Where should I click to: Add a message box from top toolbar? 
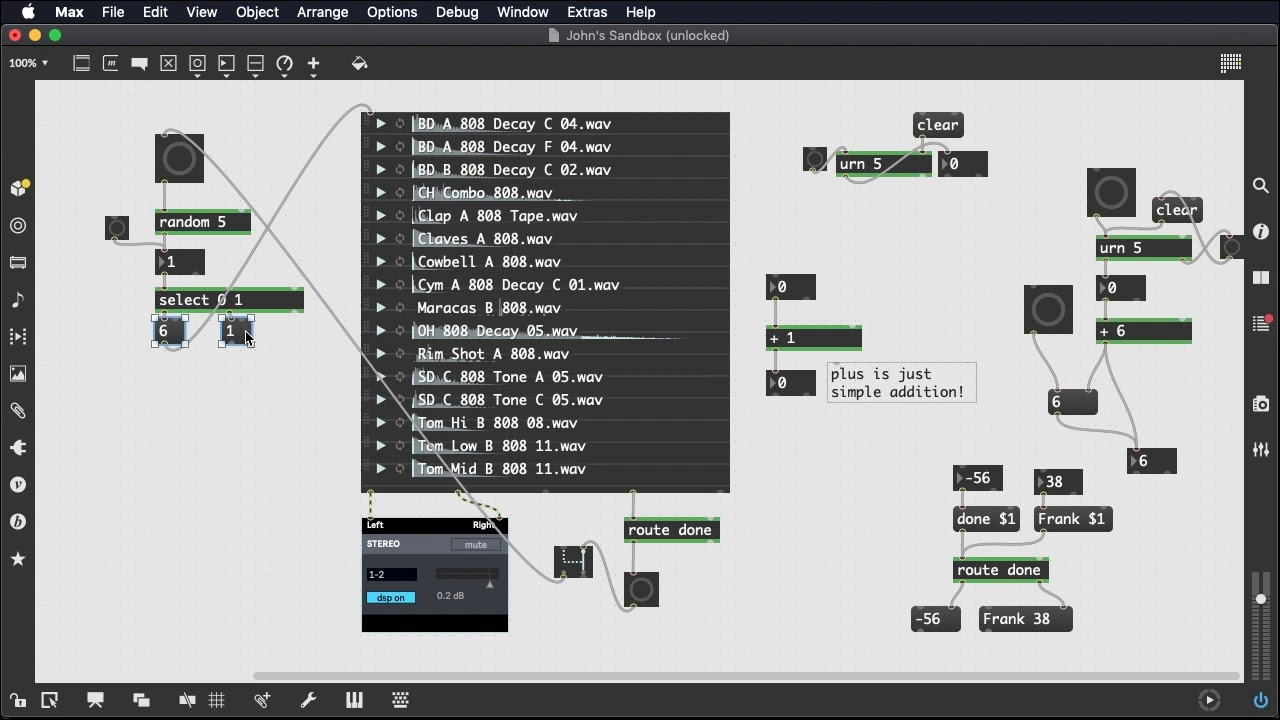[x=111, y=63]
